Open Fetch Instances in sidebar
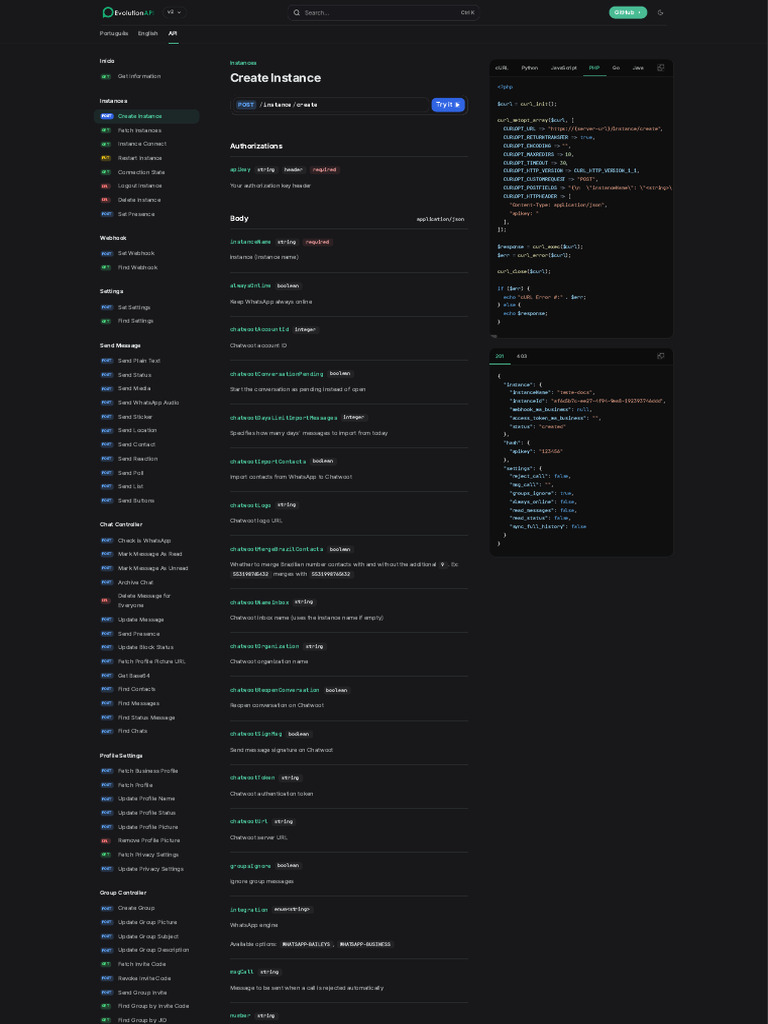 [139, 130]
